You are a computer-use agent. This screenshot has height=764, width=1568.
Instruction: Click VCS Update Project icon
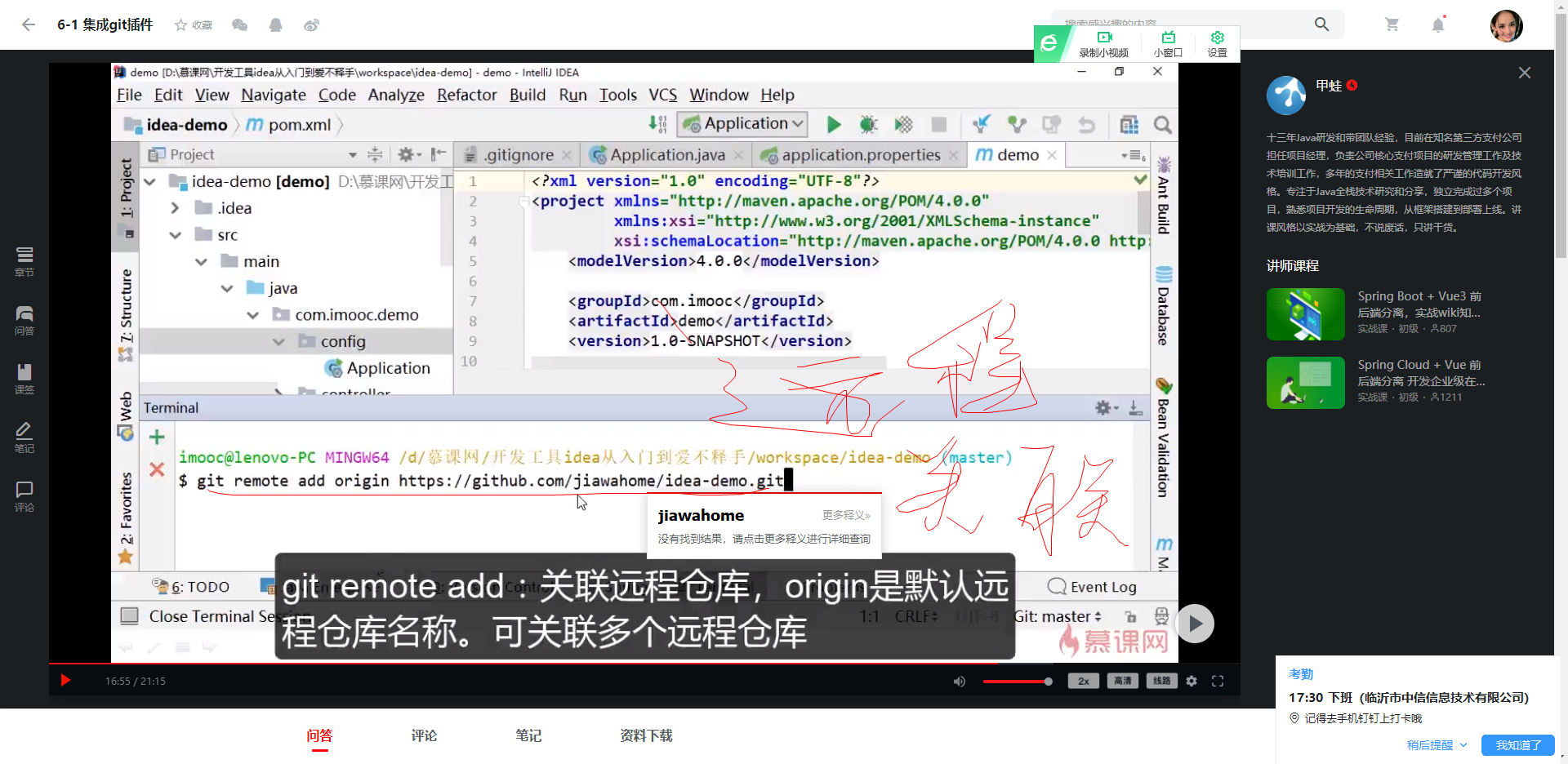[x=982, y=124]
